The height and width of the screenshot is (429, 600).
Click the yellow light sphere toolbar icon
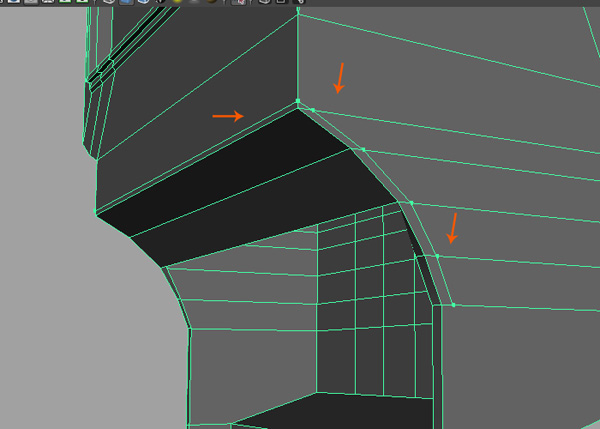176,3
